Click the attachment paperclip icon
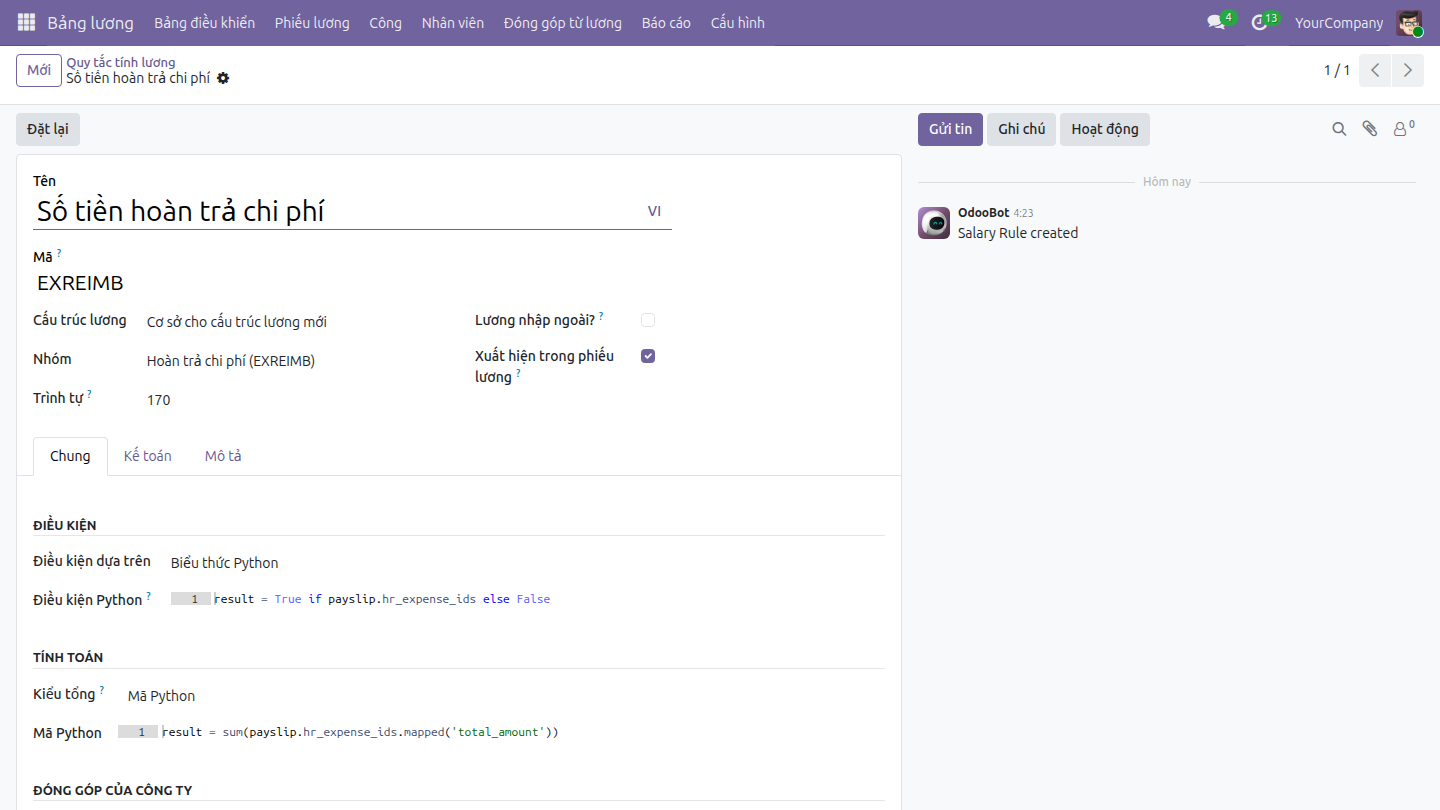The height and width of the screenshot is (810, 1440). tap(1370, 129)
